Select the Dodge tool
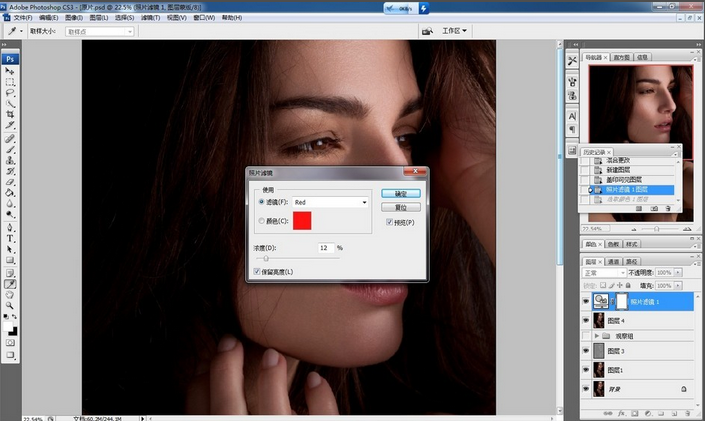The image size is (705, 421). coord(9,215)
